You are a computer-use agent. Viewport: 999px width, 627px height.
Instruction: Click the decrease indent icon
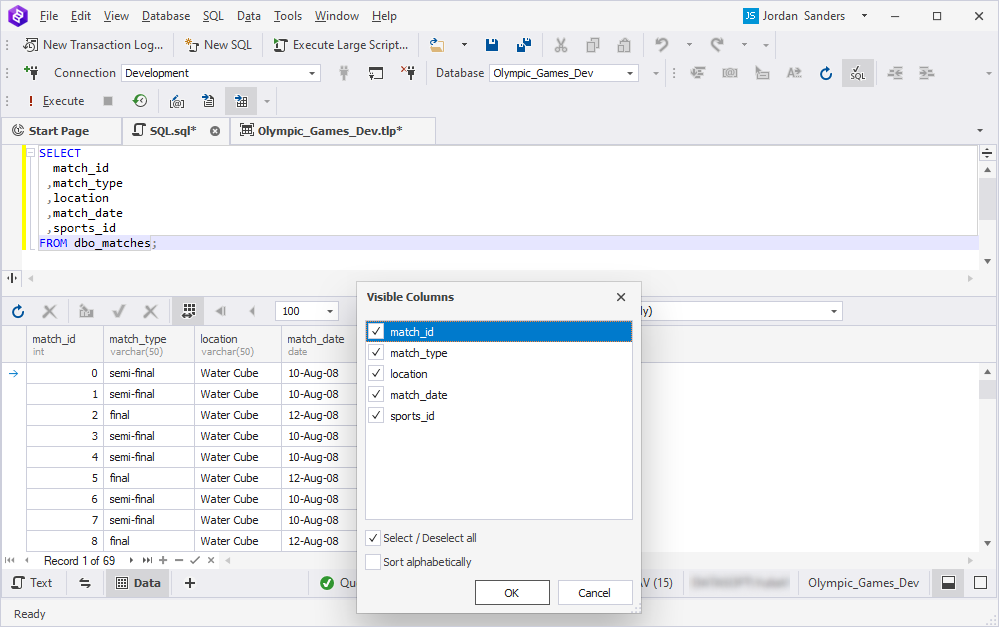tap(895, 73)
